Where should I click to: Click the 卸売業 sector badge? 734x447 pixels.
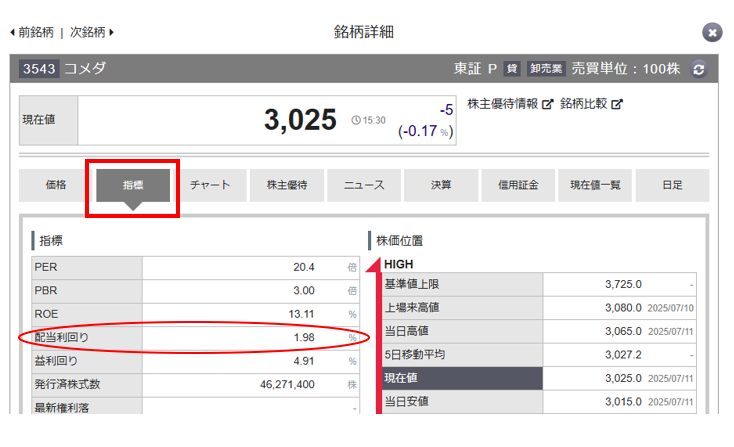pyautogui.click(x=547, y=69)
